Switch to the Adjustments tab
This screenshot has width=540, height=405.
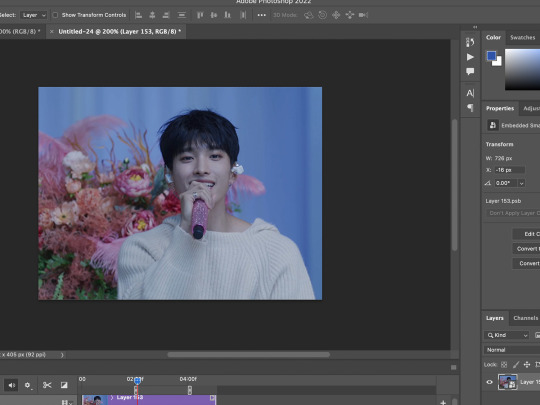pyautogui.click(x=531, y=108)
